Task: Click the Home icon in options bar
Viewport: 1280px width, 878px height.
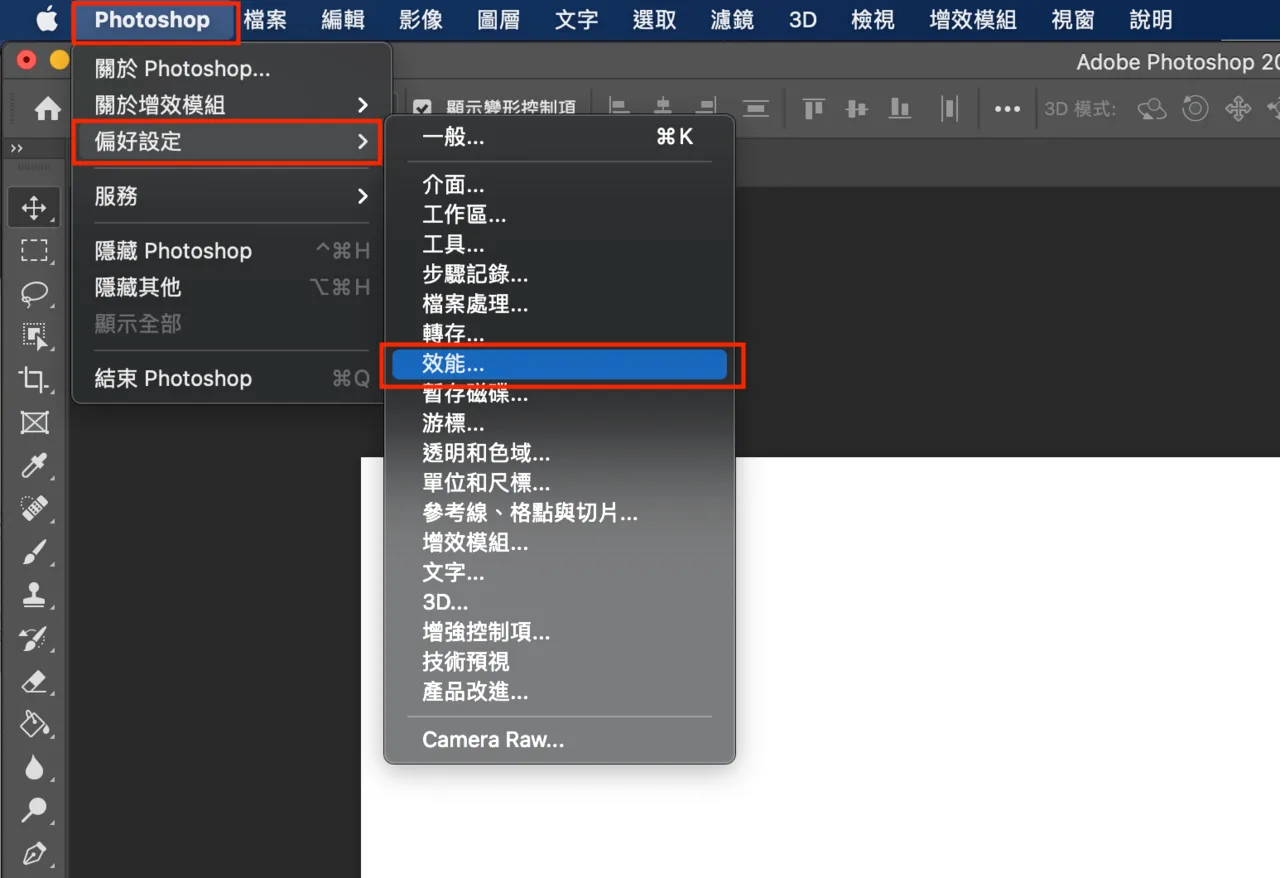Action: (48, 109)
